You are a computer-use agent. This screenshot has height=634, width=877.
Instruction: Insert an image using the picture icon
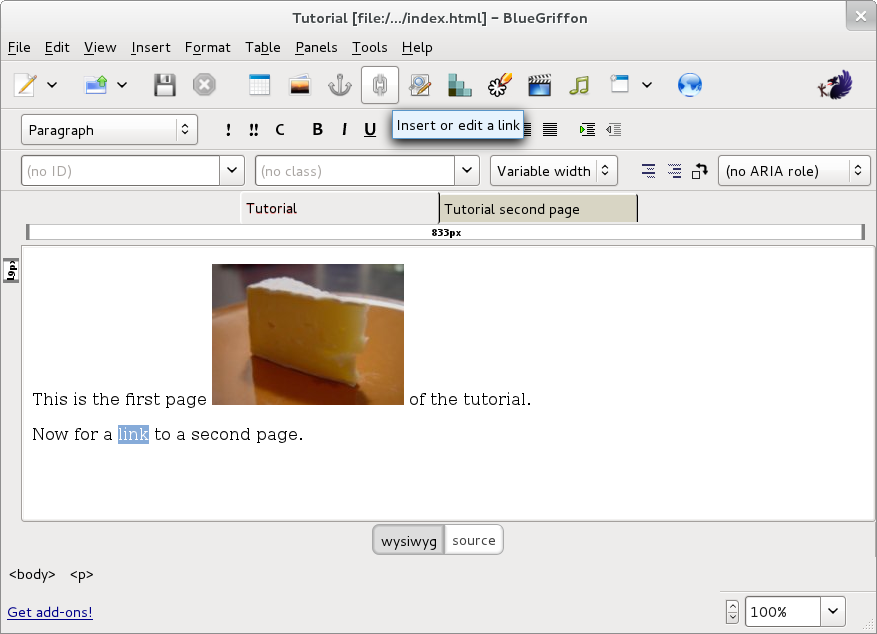[x=300, y=85]
